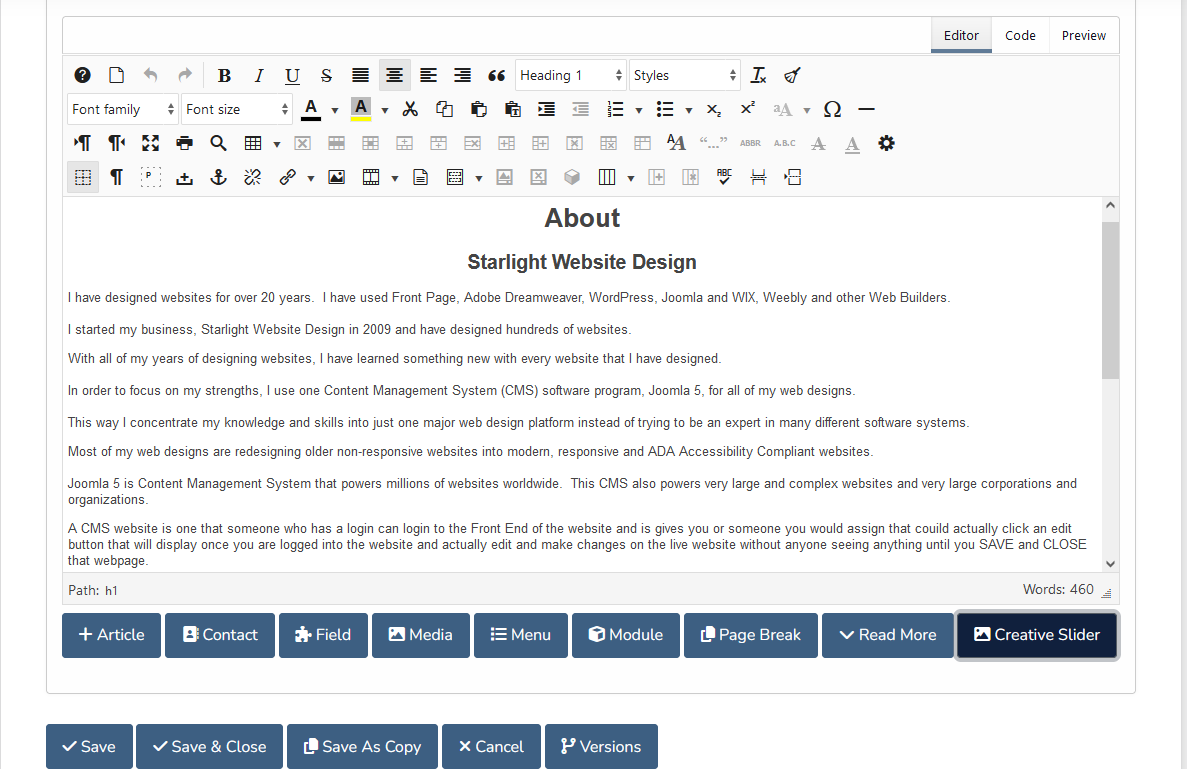Toggle visual block outlines

click(151, 177)
